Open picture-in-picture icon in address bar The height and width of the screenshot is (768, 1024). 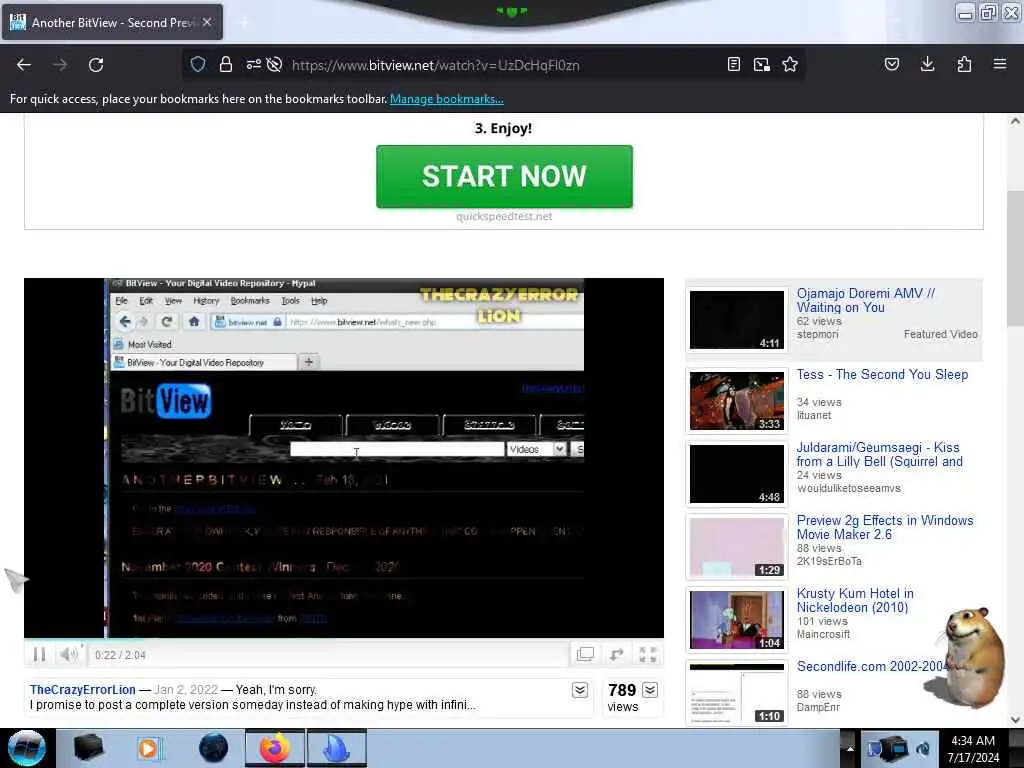[761, 64]
